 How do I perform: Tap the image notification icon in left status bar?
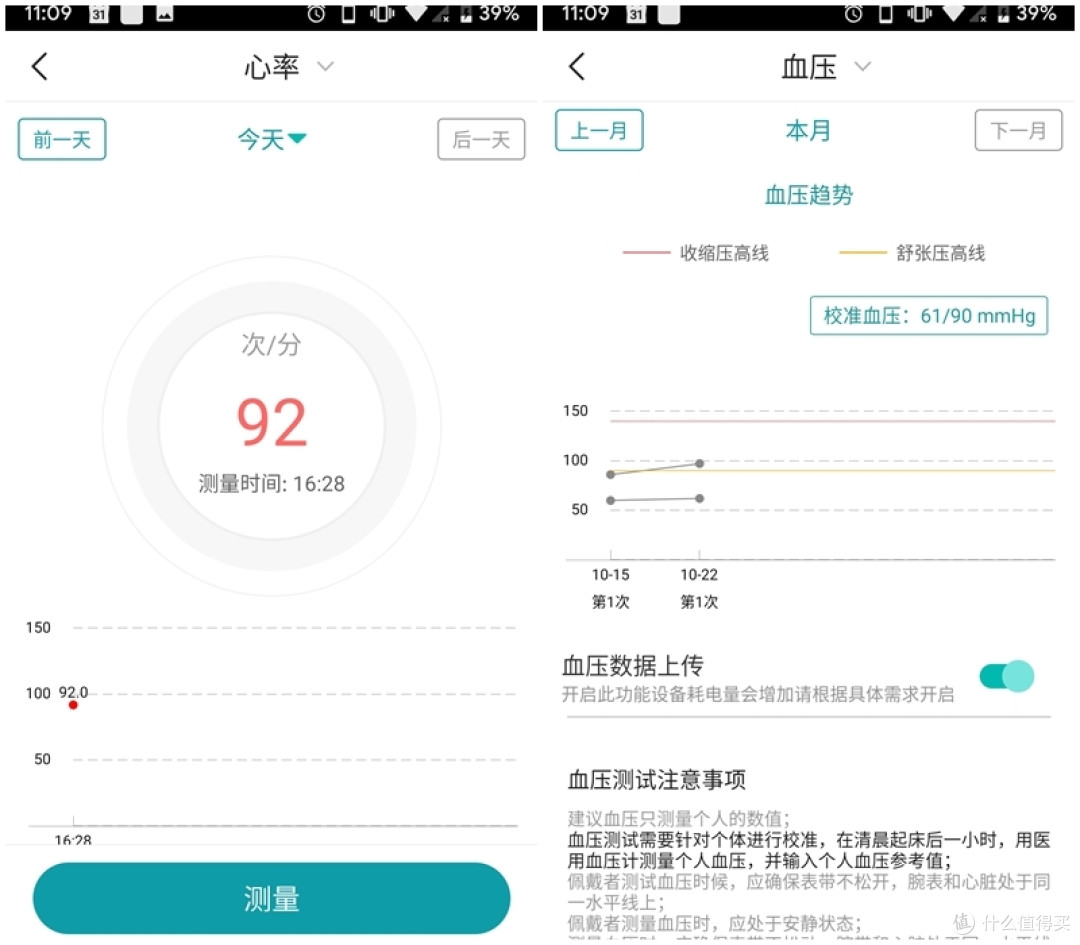tap(165, 14)
